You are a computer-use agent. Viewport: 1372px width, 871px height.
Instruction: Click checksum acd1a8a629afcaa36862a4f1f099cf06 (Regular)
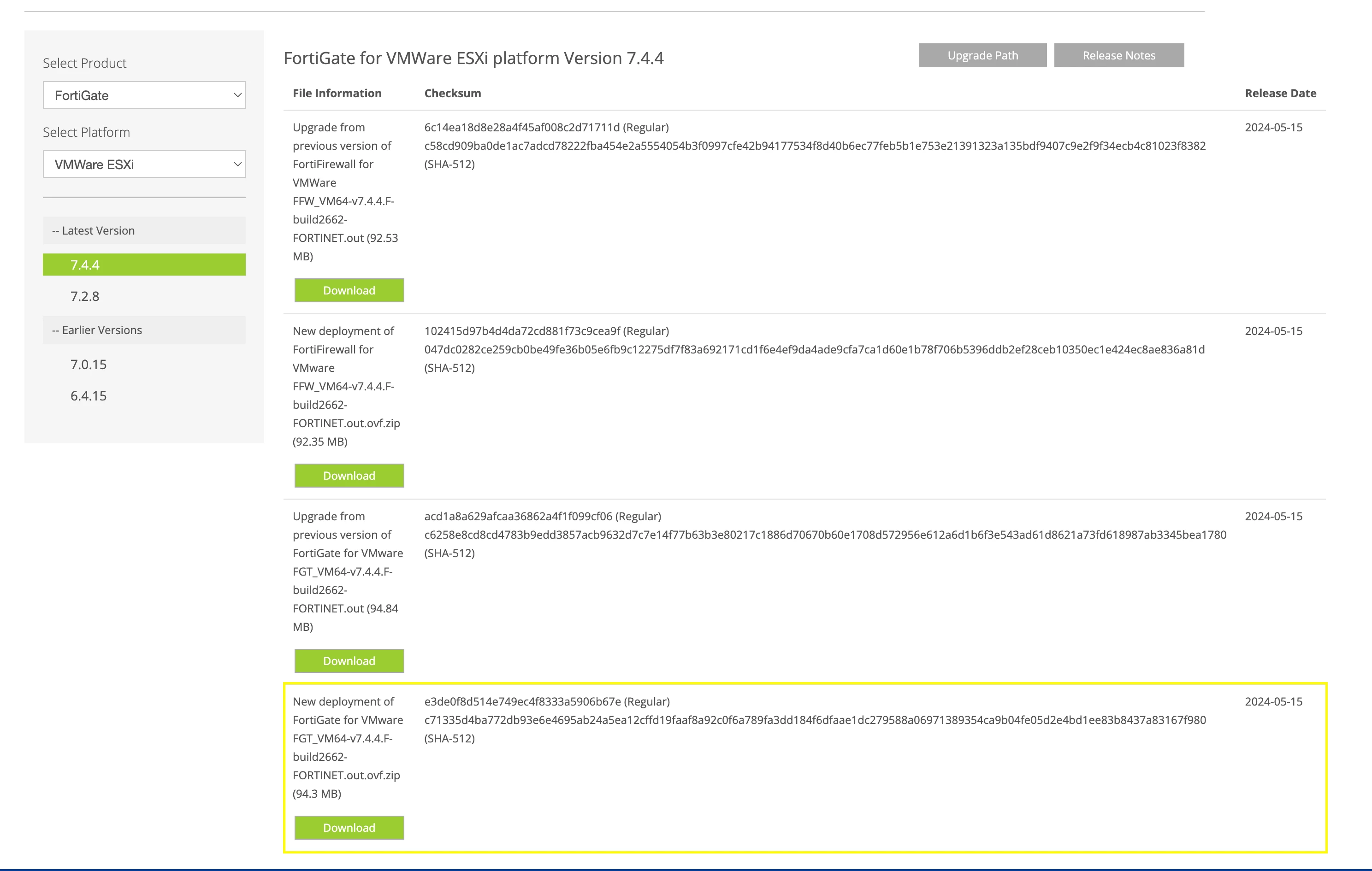[x=543, y=516]
